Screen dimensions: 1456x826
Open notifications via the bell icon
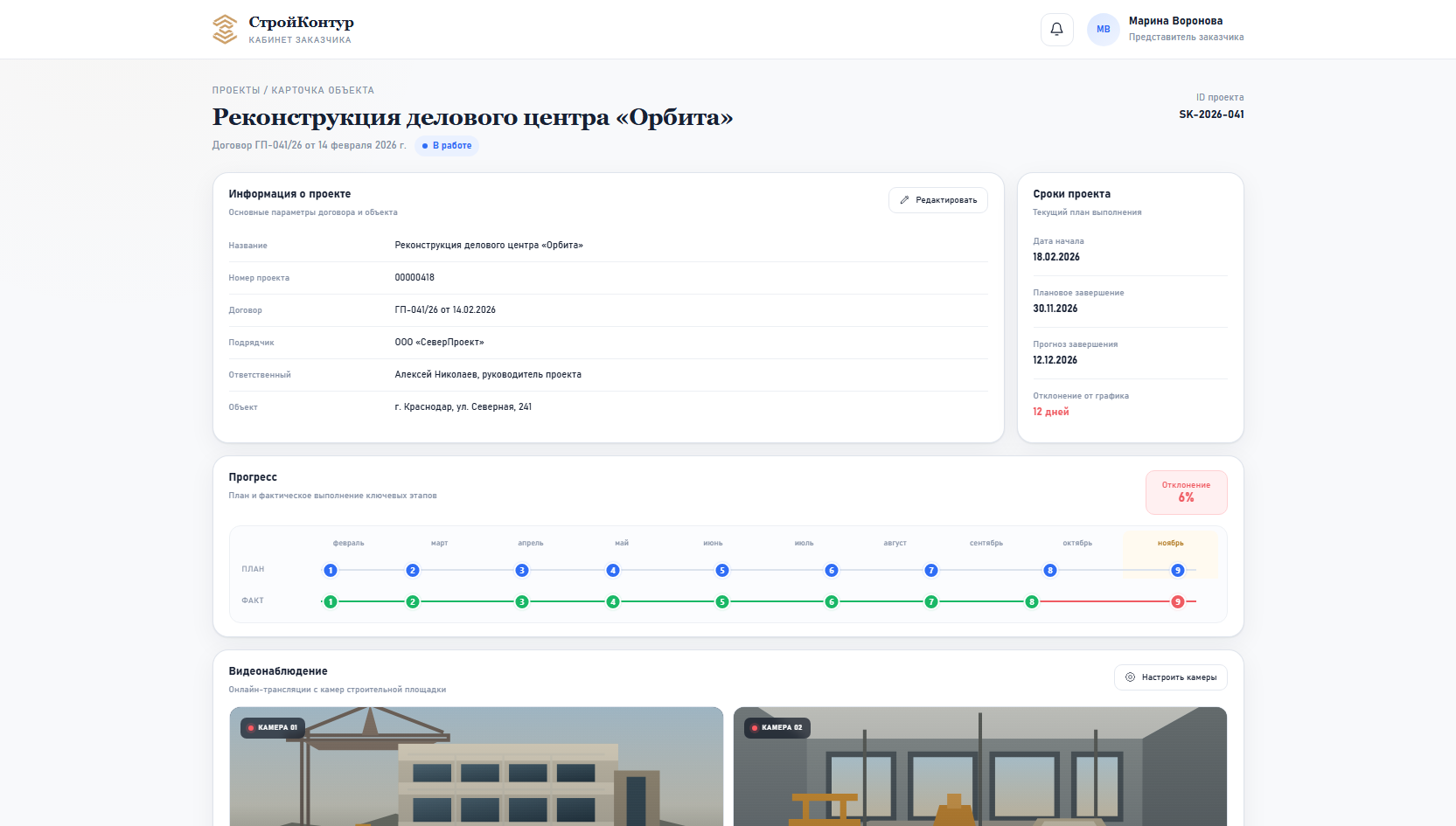[x=1056, y=29]
